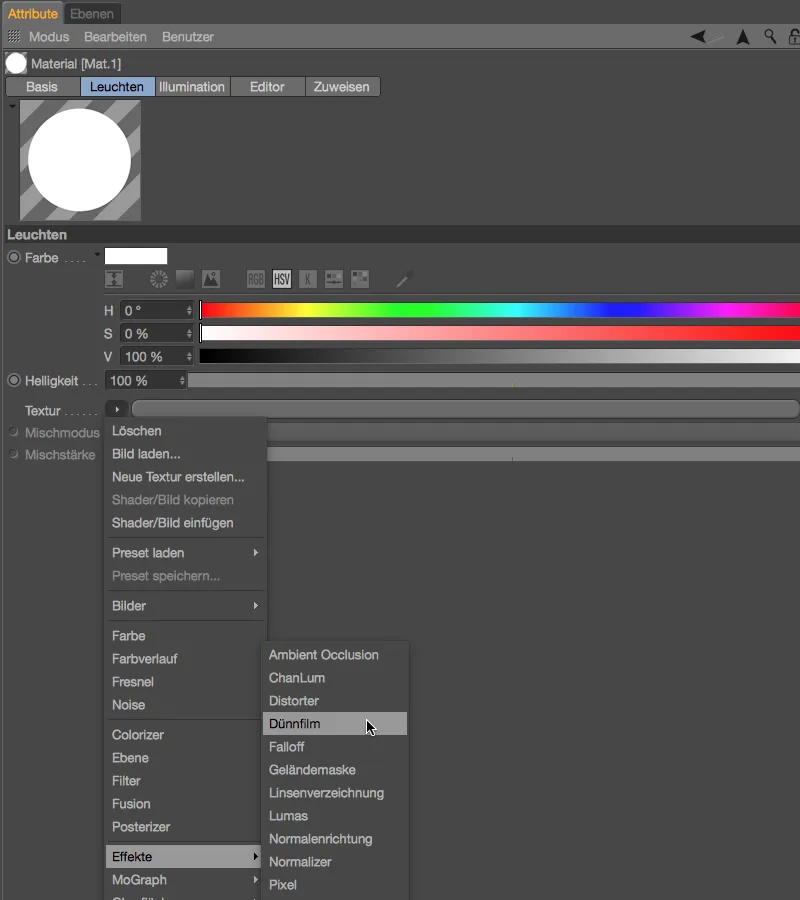Pick the eyedropper color picker tool

tap(405, 280)
